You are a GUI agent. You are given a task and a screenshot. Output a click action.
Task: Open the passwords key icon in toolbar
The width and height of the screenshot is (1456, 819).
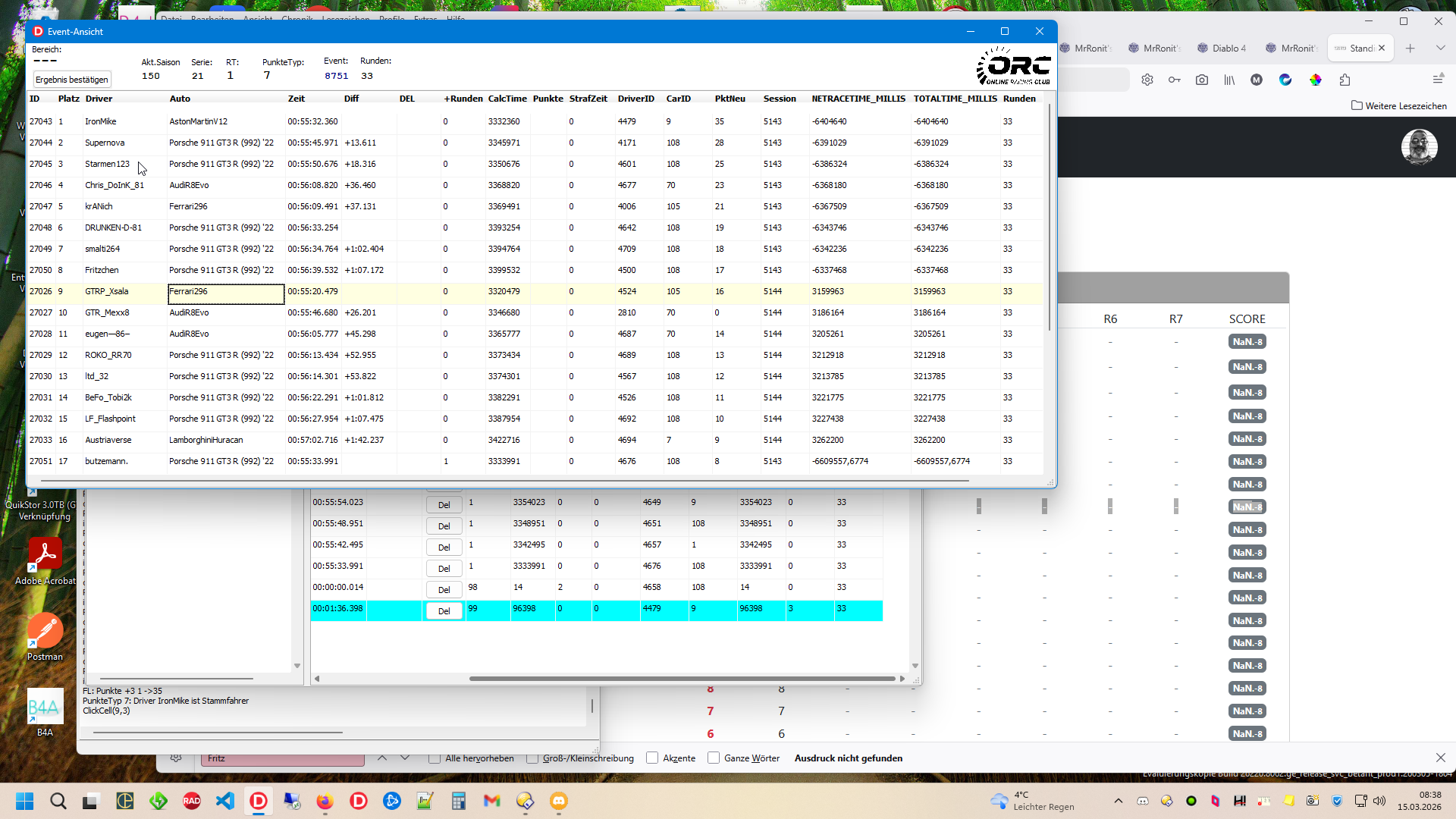1174,80
